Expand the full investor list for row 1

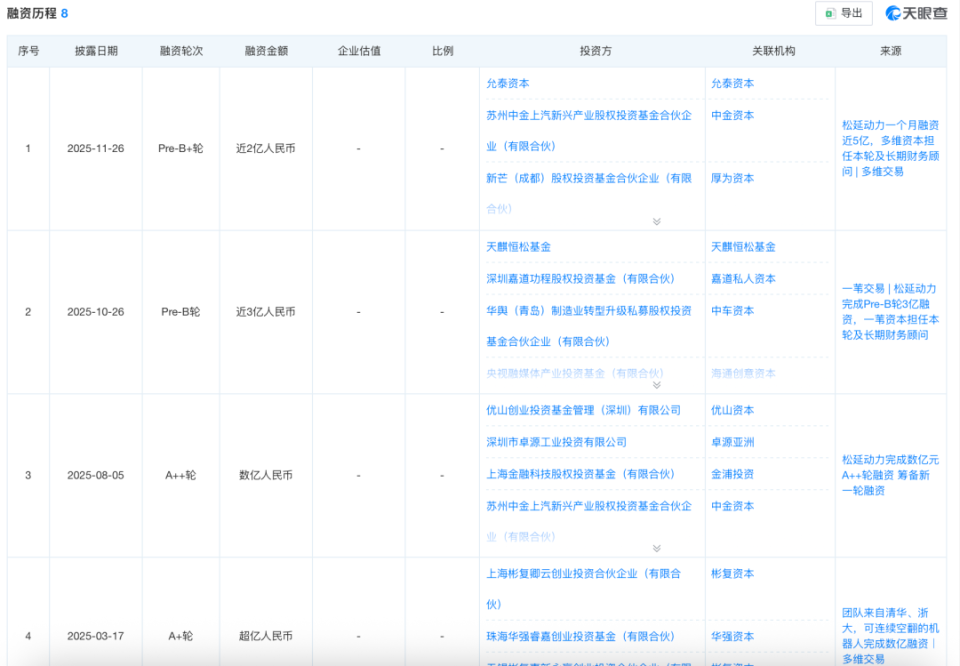click(x=657, y=220)
